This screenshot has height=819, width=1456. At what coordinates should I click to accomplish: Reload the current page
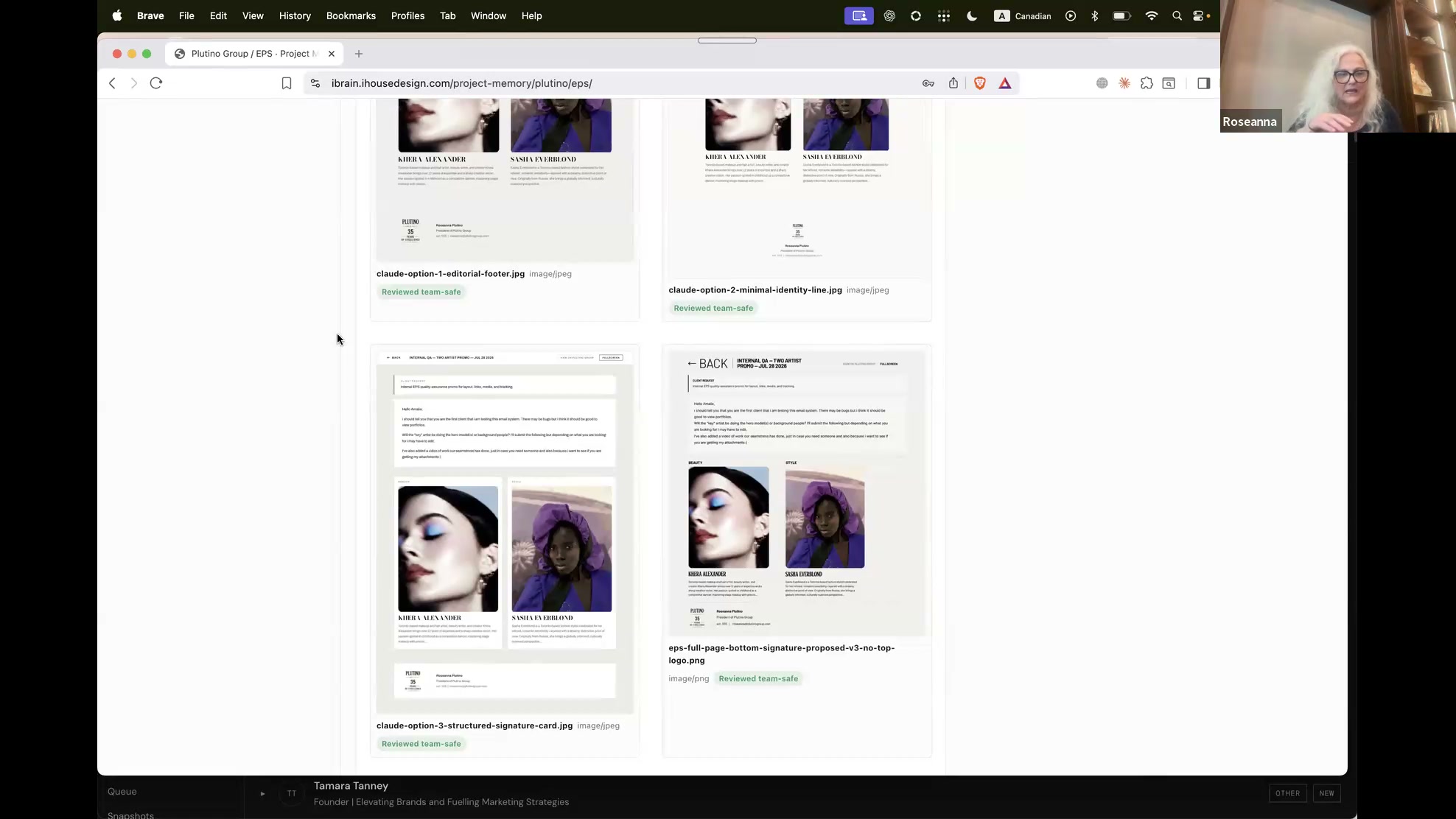(156, 83)
